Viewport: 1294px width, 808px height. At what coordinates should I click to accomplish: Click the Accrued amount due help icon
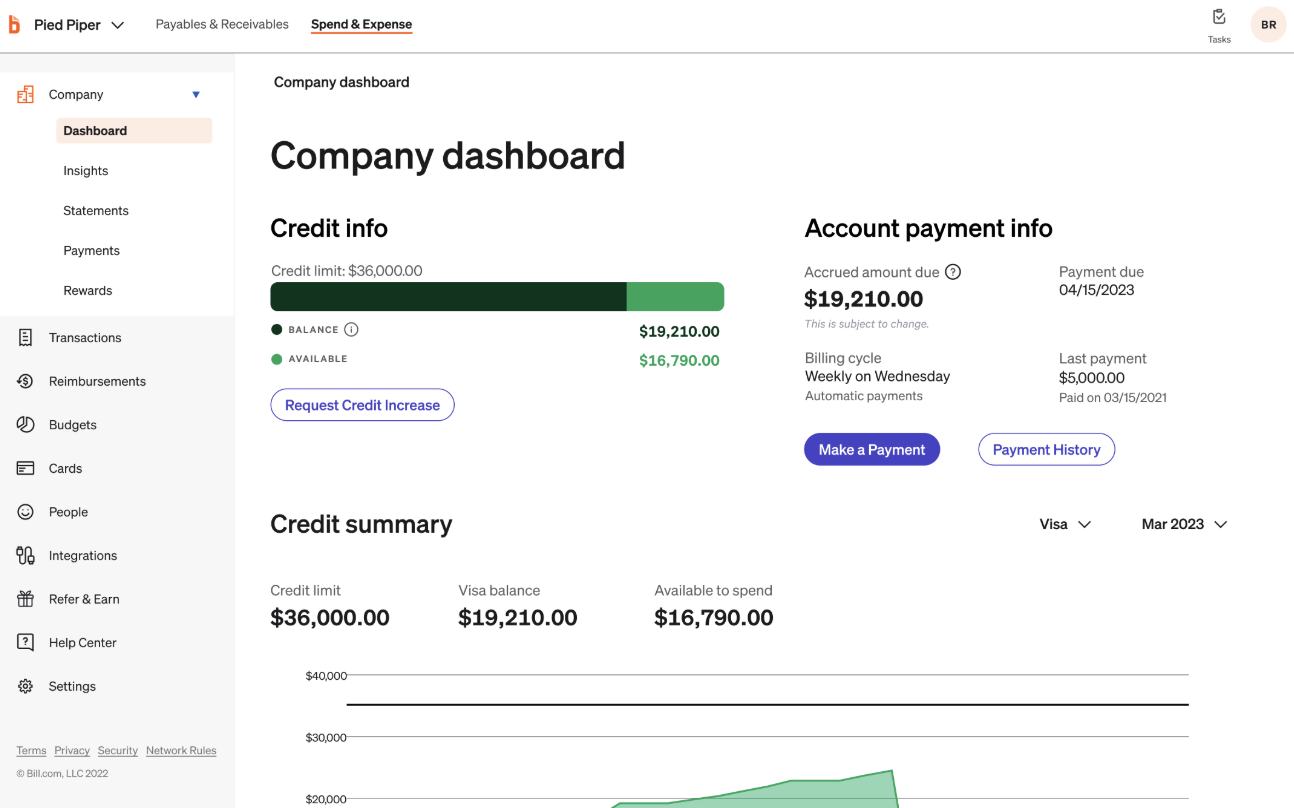[953, 272]
